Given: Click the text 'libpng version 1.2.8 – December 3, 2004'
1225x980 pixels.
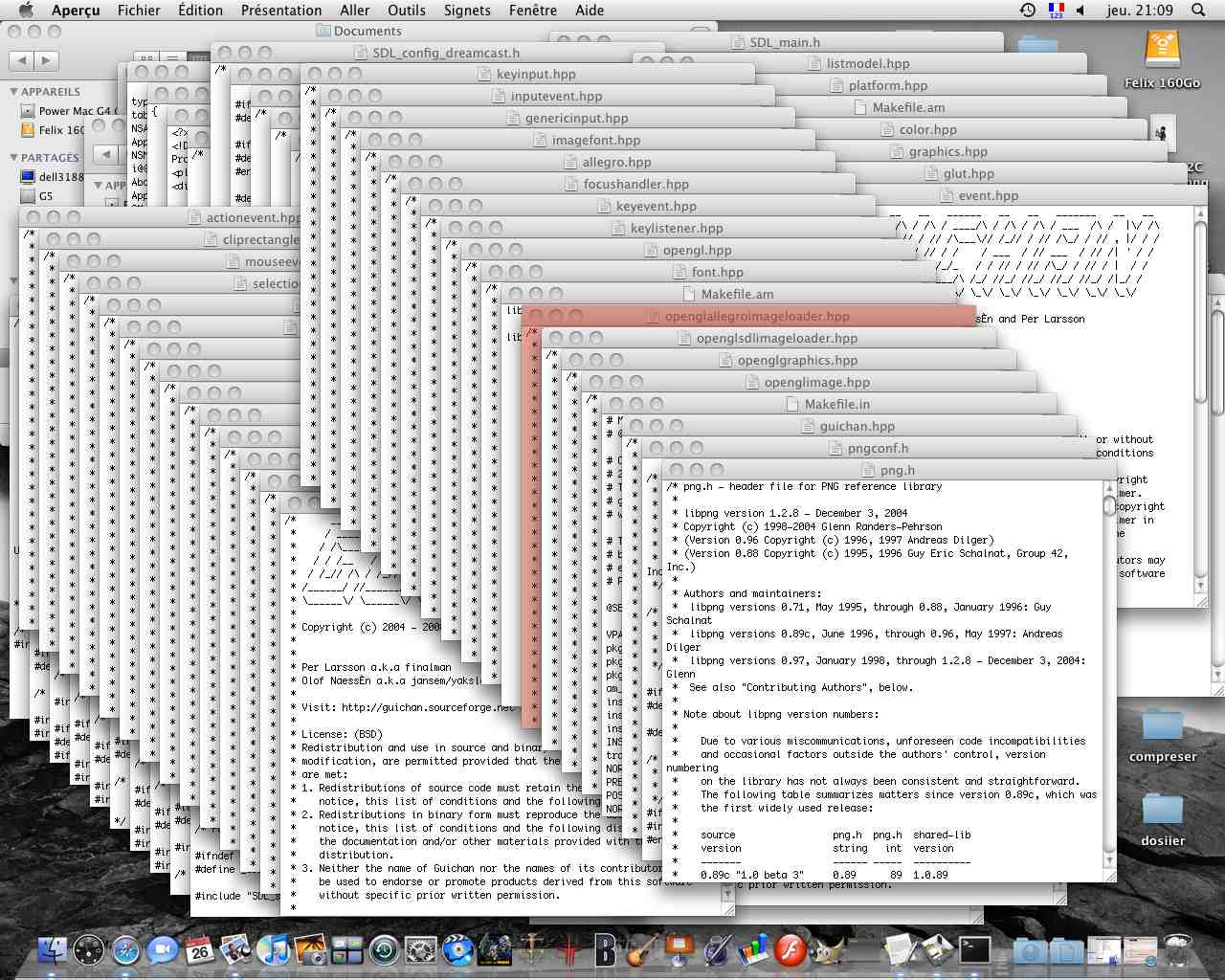Looking at the screenshot, I should pyautogui.click(x=795, y=513).
